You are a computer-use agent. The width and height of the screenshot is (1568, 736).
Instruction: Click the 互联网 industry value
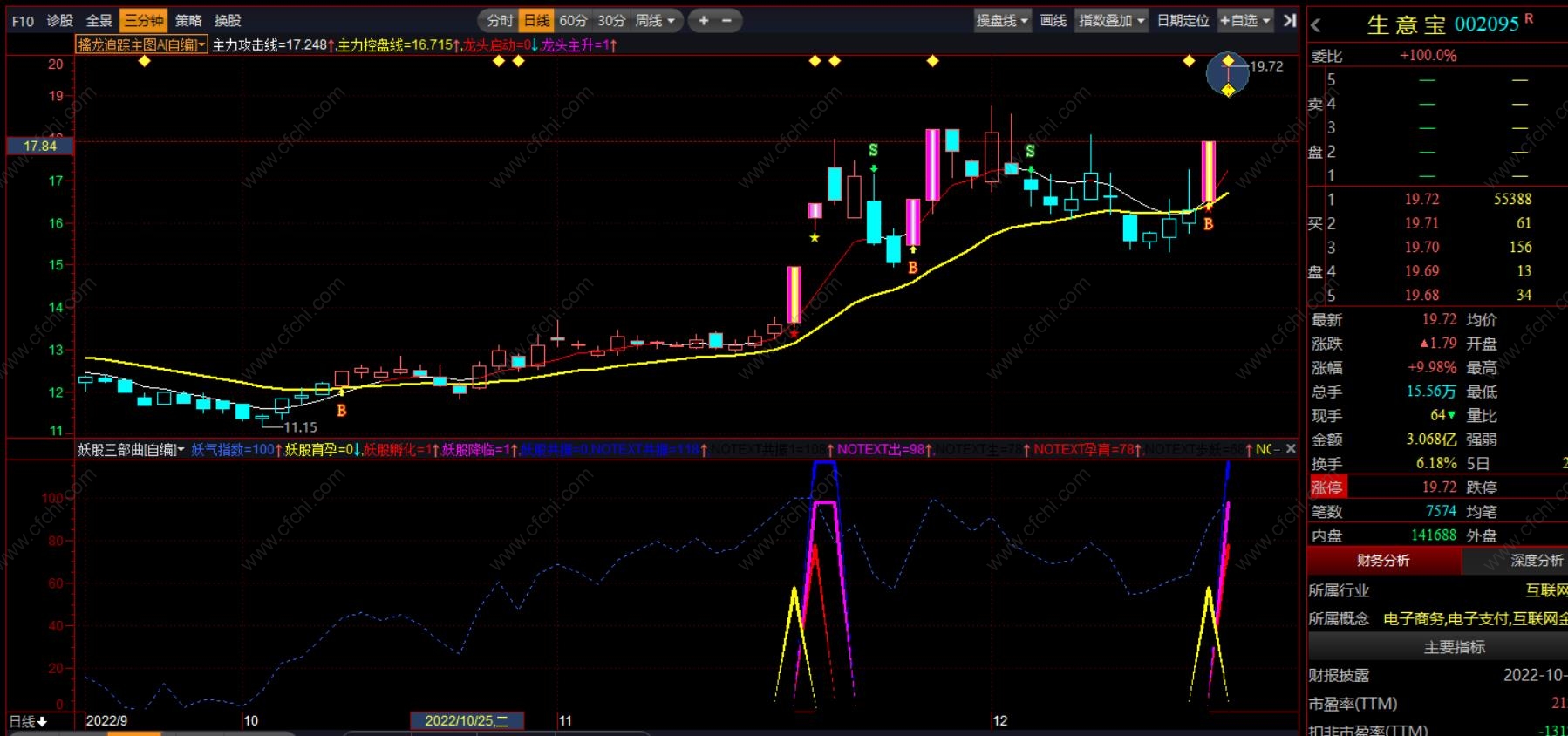click(1546, 590)
